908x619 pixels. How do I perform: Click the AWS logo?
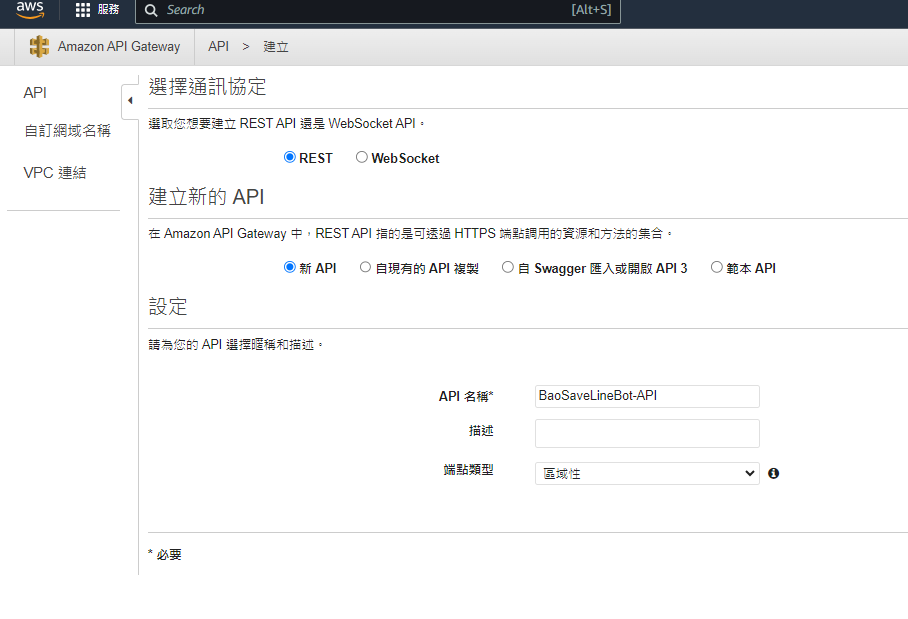pyautogui.click(x=30, y=10)
